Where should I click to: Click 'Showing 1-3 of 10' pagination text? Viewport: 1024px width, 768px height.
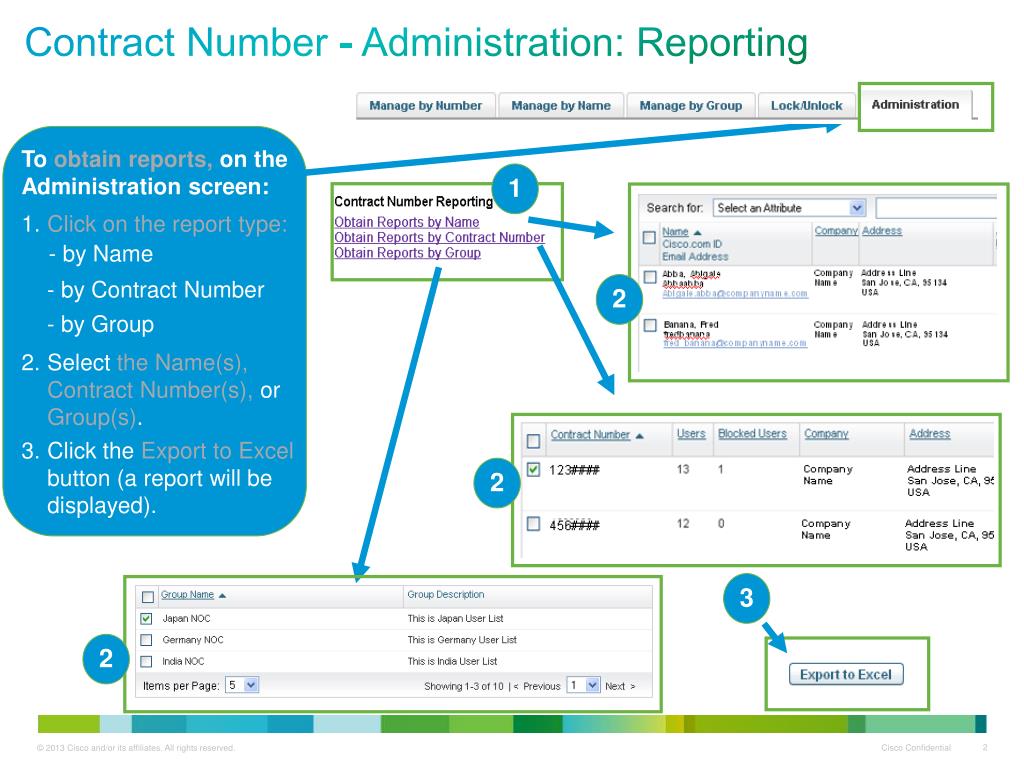click(x=464, y=686)
